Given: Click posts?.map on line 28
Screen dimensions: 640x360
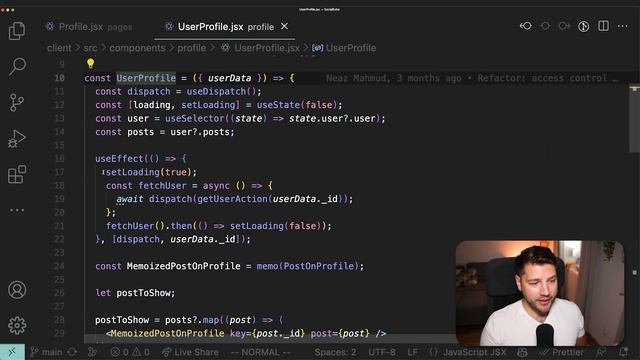Looking at the screenshot, I should (191, 320).
